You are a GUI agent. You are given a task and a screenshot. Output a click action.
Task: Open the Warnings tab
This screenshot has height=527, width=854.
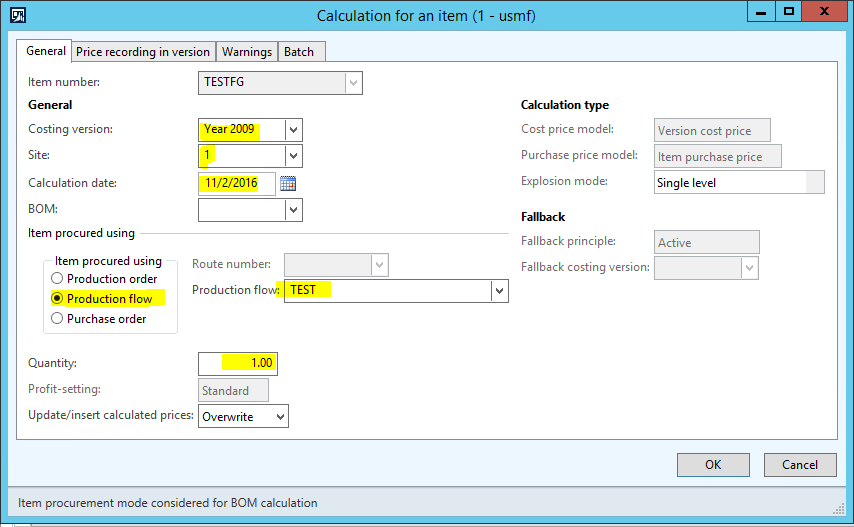(246, 52)
